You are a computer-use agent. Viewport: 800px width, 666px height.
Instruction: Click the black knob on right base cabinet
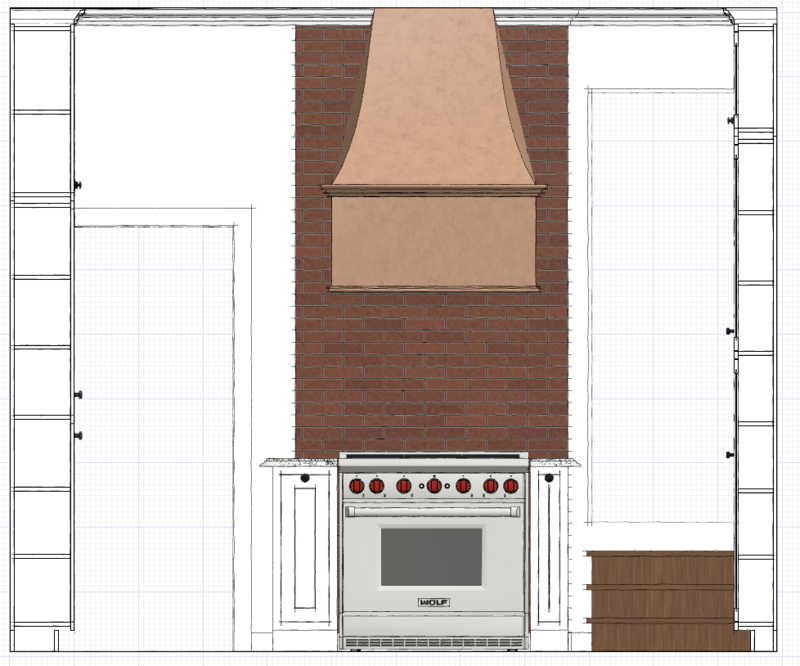[x=549, y=478]
